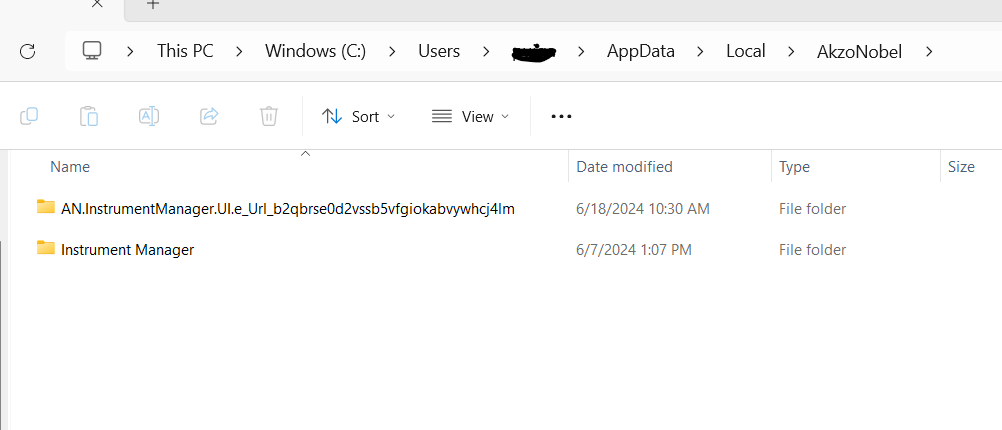The height and width of the screenshot is (430, 1002).
Task: Open the View dropdown
Action: click(470, 116)
